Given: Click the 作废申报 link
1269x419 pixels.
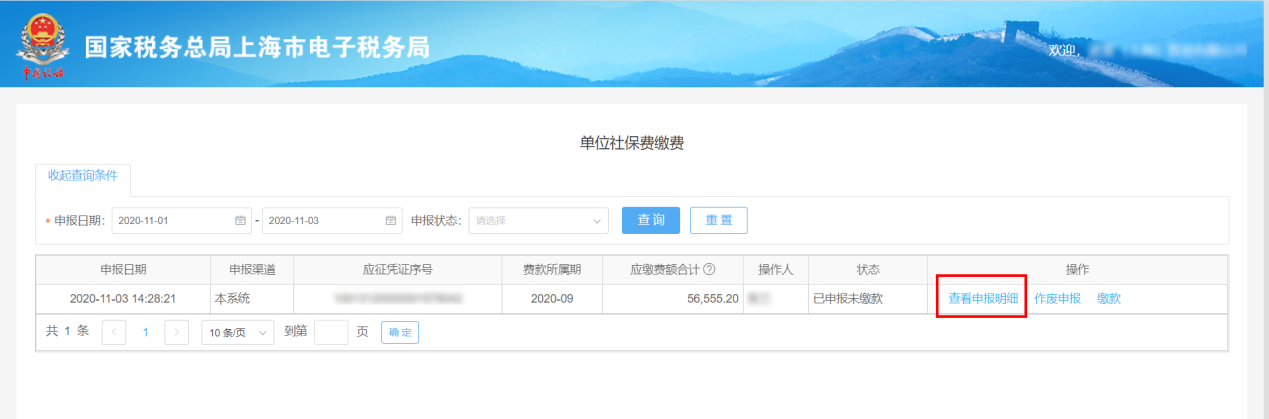Looking at the screenshot, I should 1057,299.
